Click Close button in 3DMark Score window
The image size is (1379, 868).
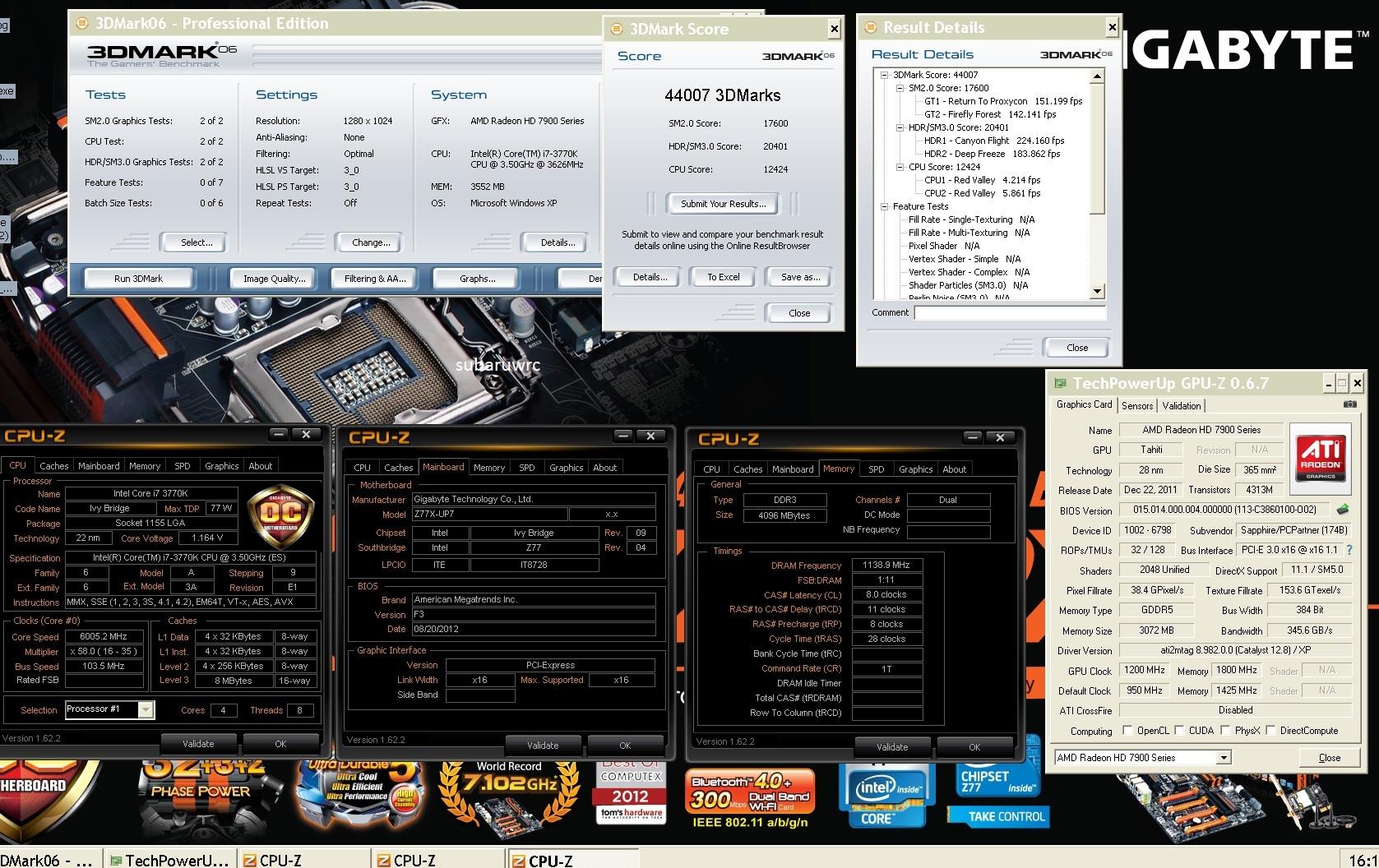coord(799,313)
